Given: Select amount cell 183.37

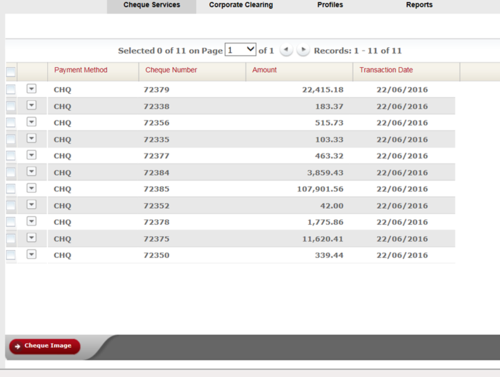Looking at the screenshot, I should point(329,106).
